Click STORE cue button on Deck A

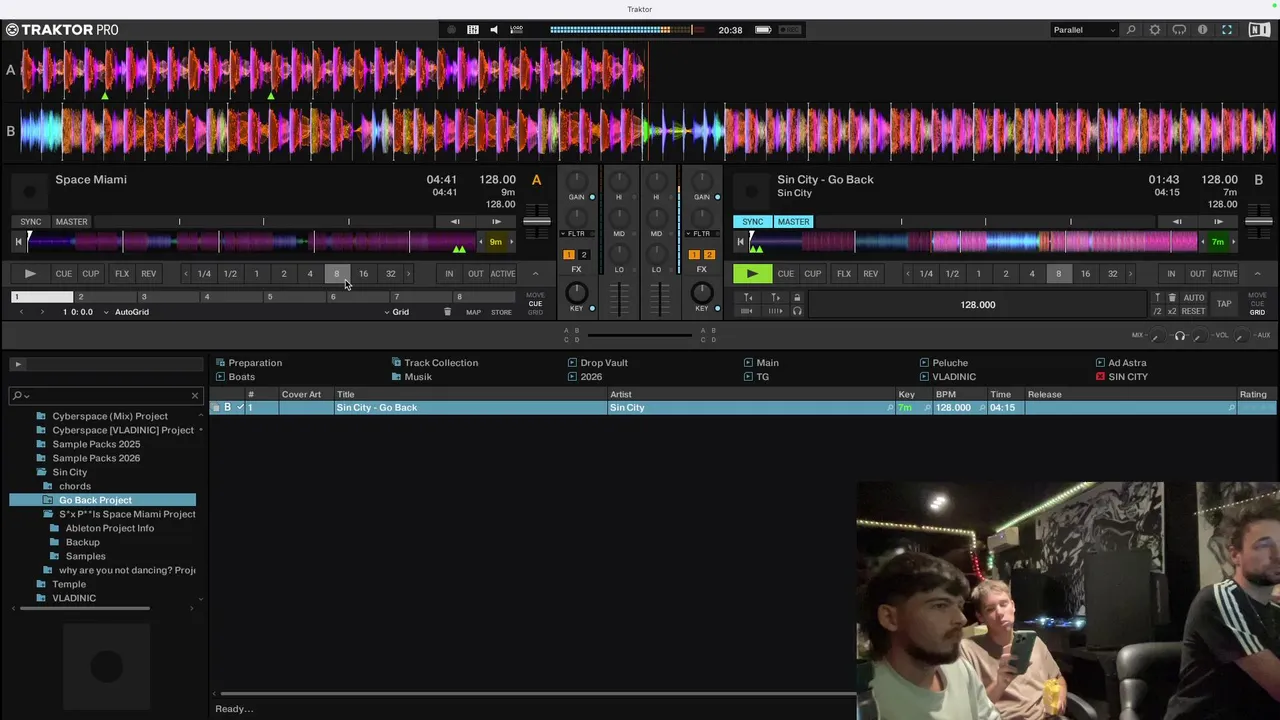coord(501,312)
